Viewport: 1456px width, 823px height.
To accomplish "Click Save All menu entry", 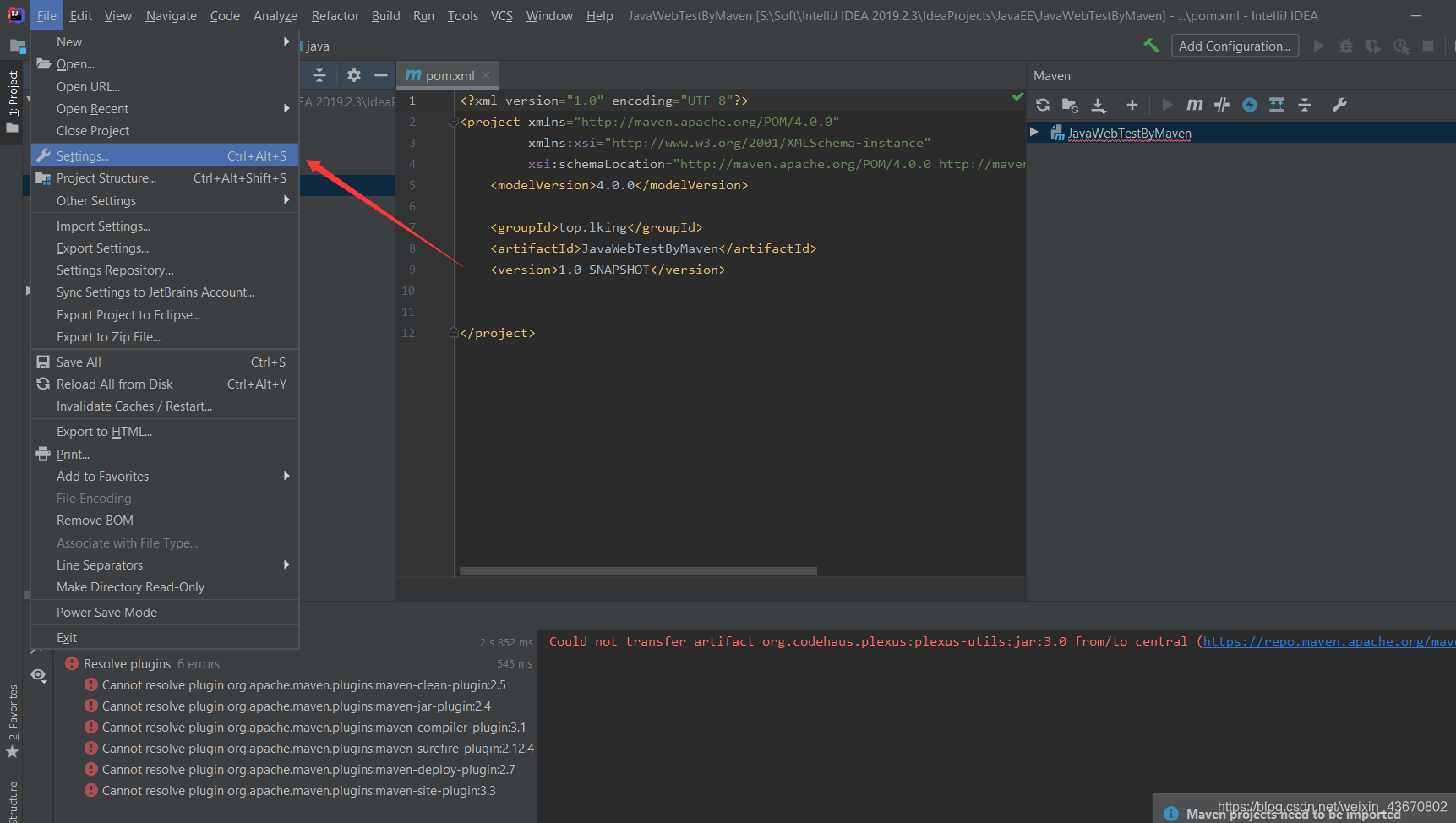I will (x=165, y=362).
